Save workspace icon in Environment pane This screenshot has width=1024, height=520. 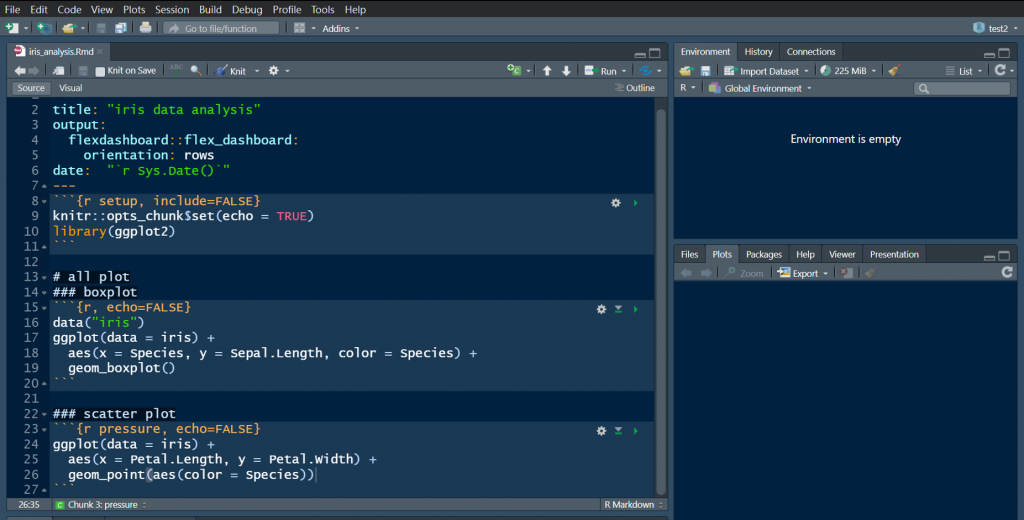tap(705, 71)
